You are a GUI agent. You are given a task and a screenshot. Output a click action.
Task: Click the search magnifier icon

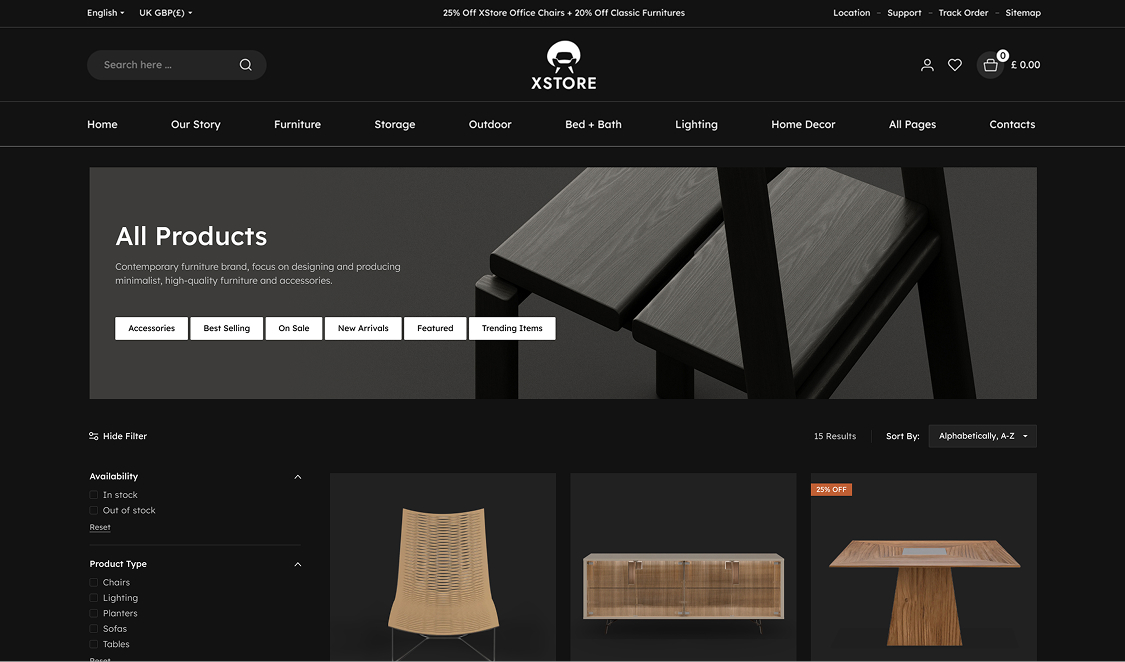pos(245,65)
